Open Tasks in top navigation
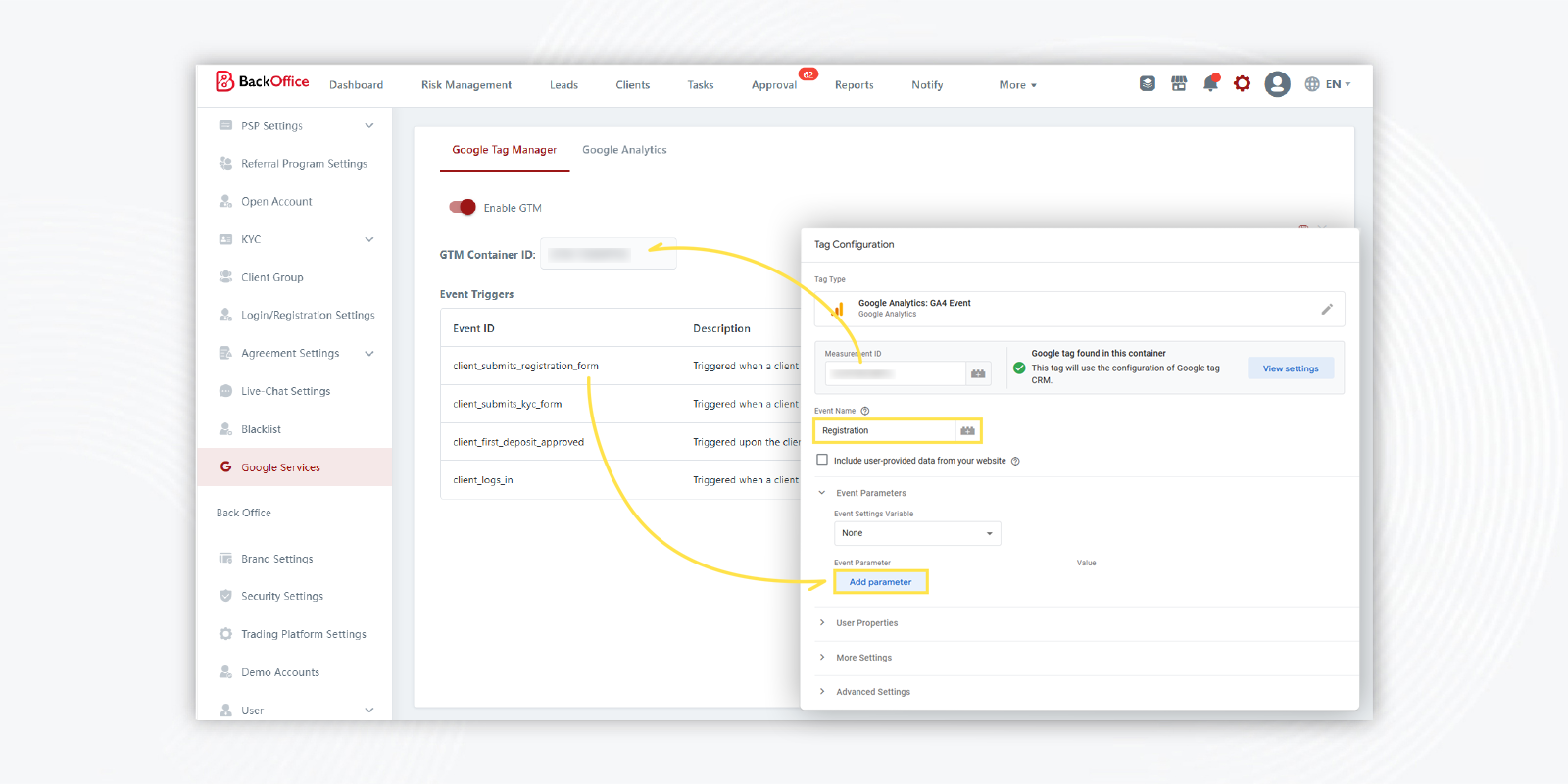 [x=701, y=85]
